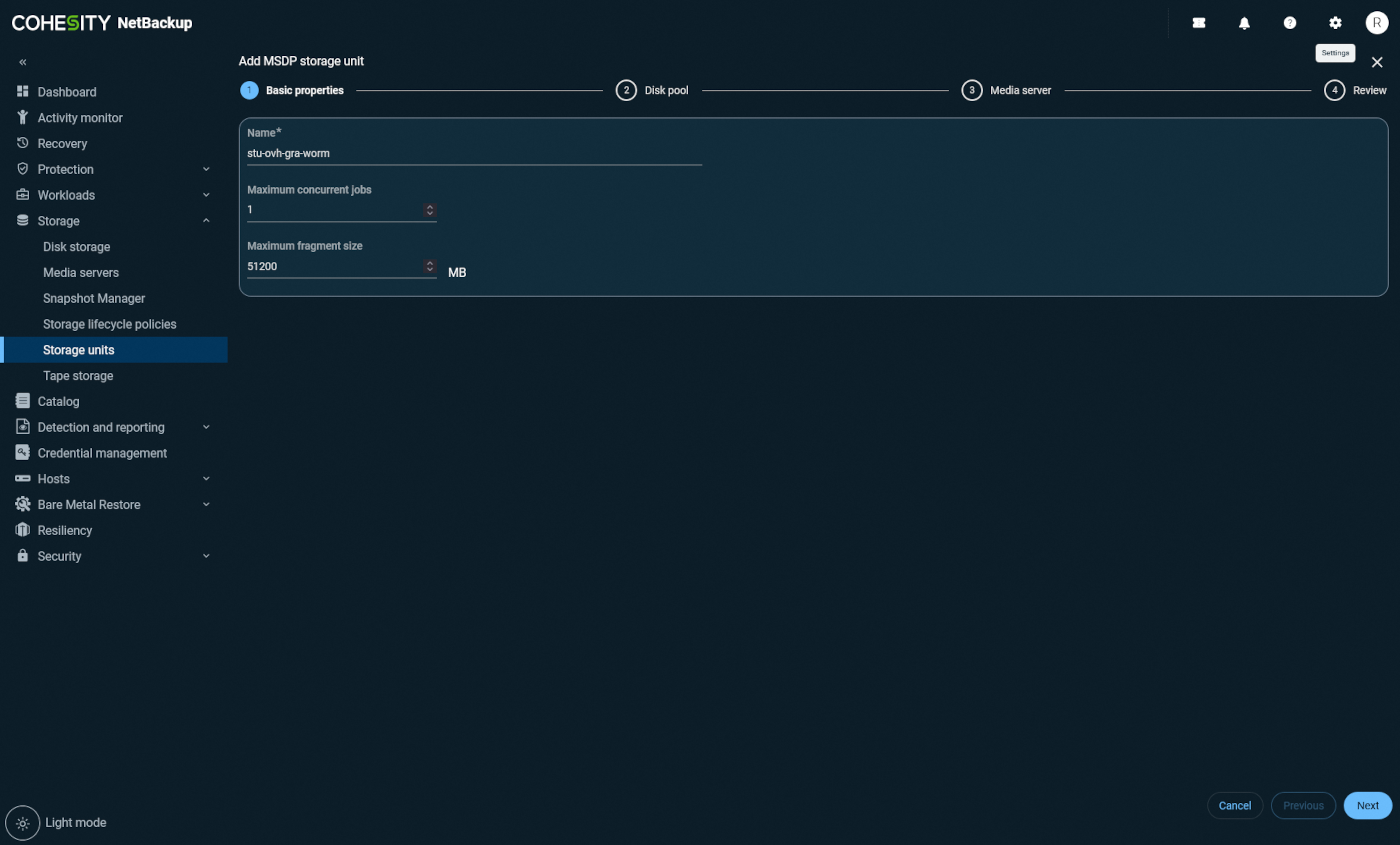Image resolution: width=1400 pixels, height=845 pixels.
Task: Open the notifications bell icon
Action: pyautogui.click(x=1244, y=23)
